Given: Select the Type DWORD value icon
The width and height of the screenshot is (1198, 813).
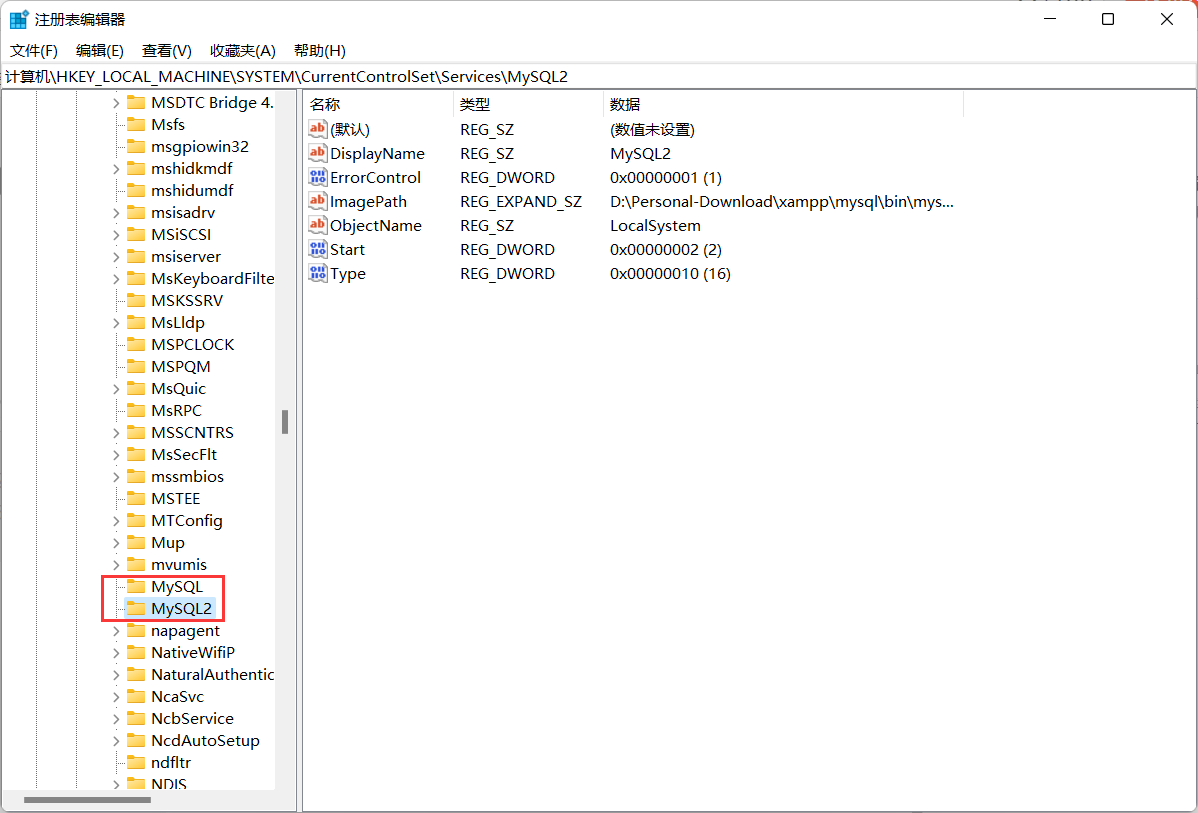Looking at the screenshot, I should coord(317,274).
